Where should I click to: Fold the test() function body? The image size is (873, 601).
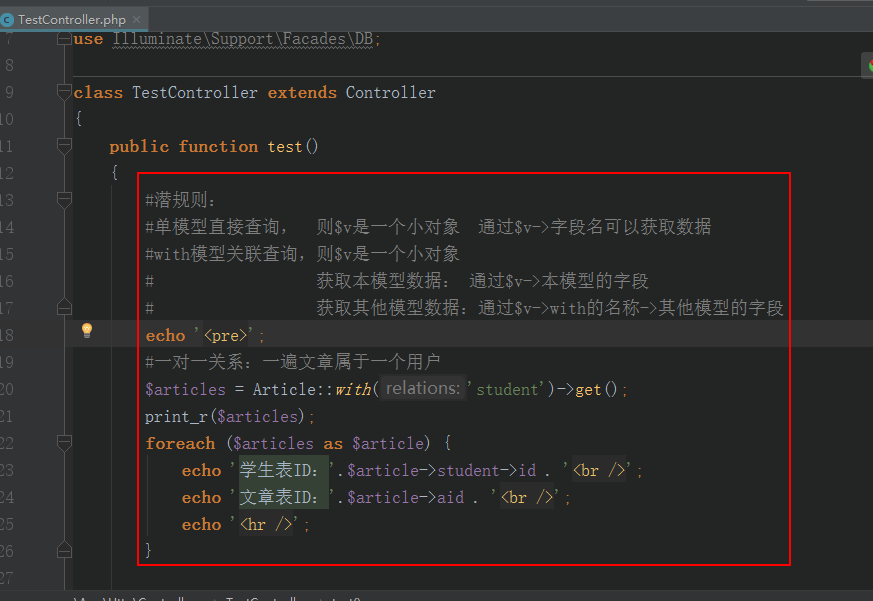coord(65,147)
